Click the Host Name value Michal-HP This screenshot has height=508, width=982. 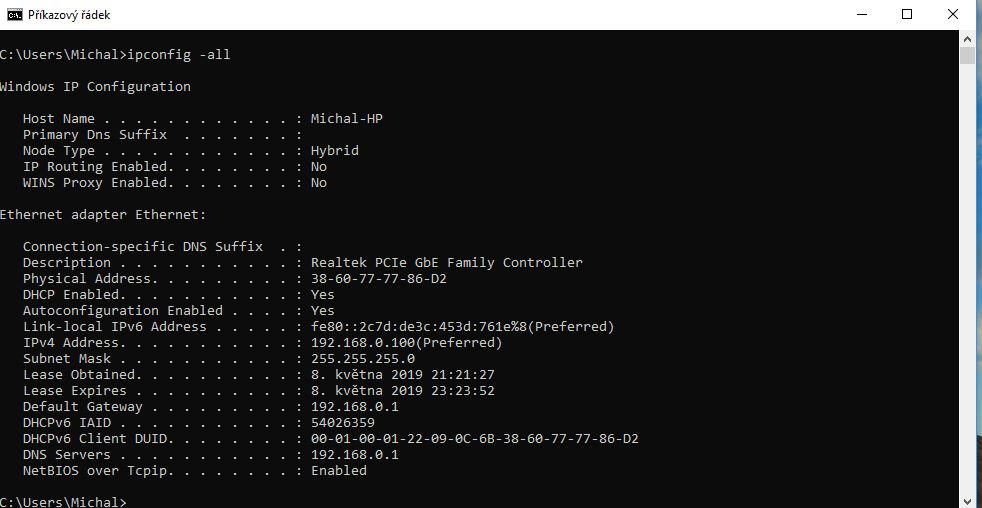pyautogui.click(x=346, y=118)
